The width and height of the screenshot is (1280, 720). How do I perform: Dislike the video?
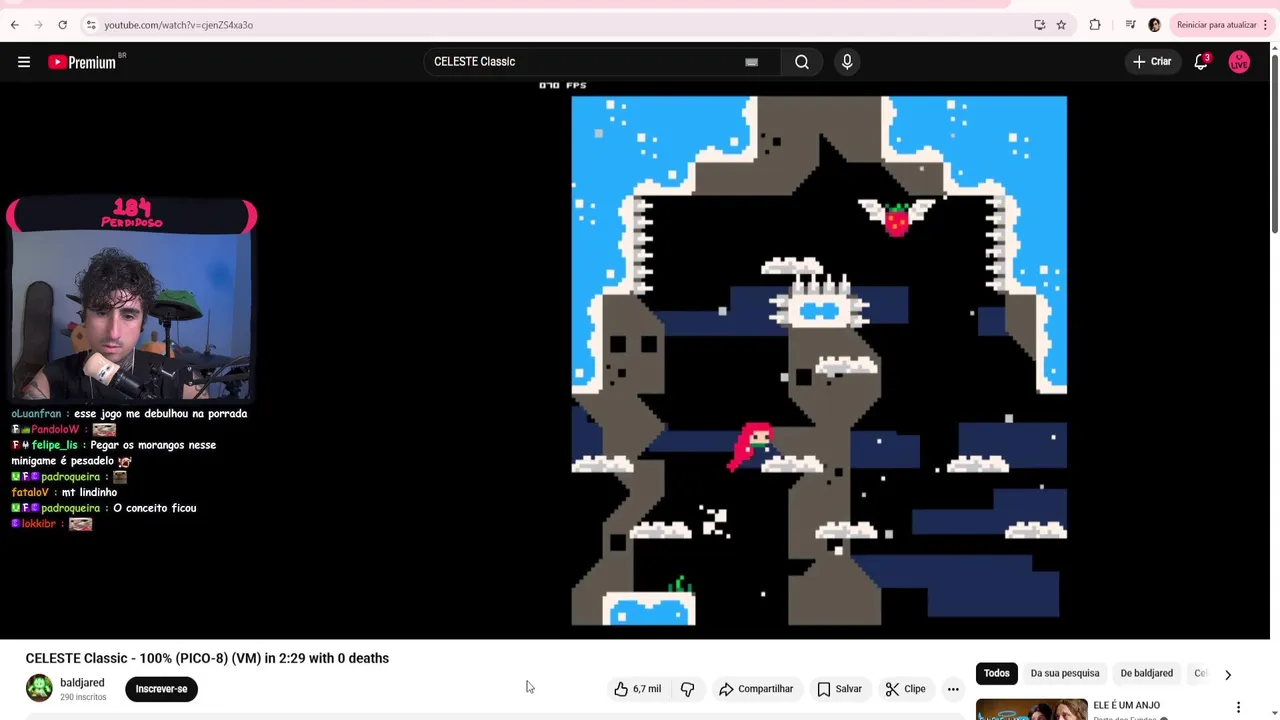pyautogui.click(x=687, y=689)
